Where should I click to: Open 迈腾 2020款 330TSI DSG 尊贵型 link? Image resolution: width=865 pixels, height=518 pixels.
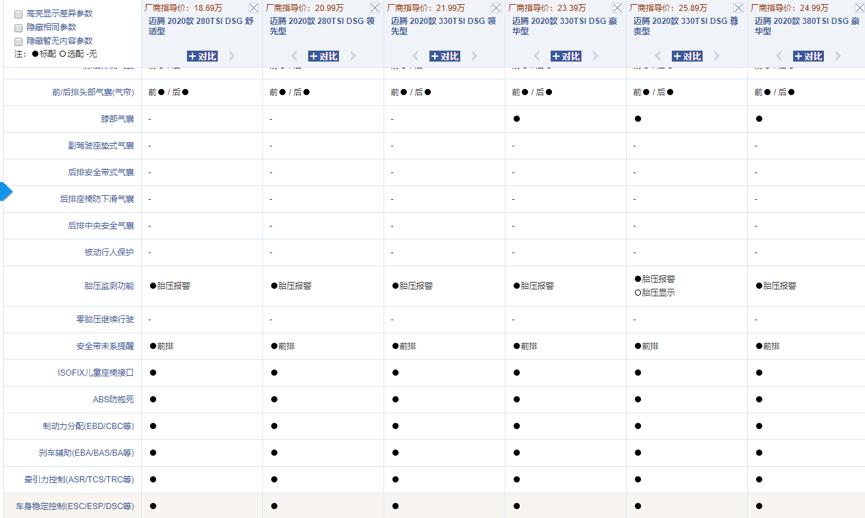point(686,26)
